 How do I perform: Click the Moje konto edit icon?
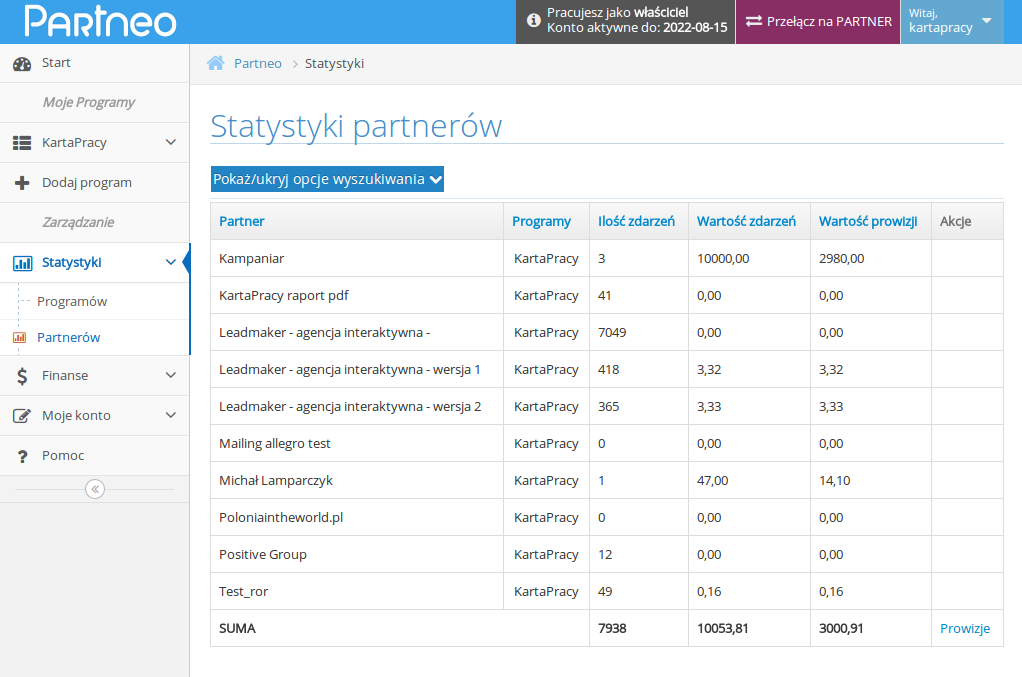pyautogui.click(x=22, y=416)
